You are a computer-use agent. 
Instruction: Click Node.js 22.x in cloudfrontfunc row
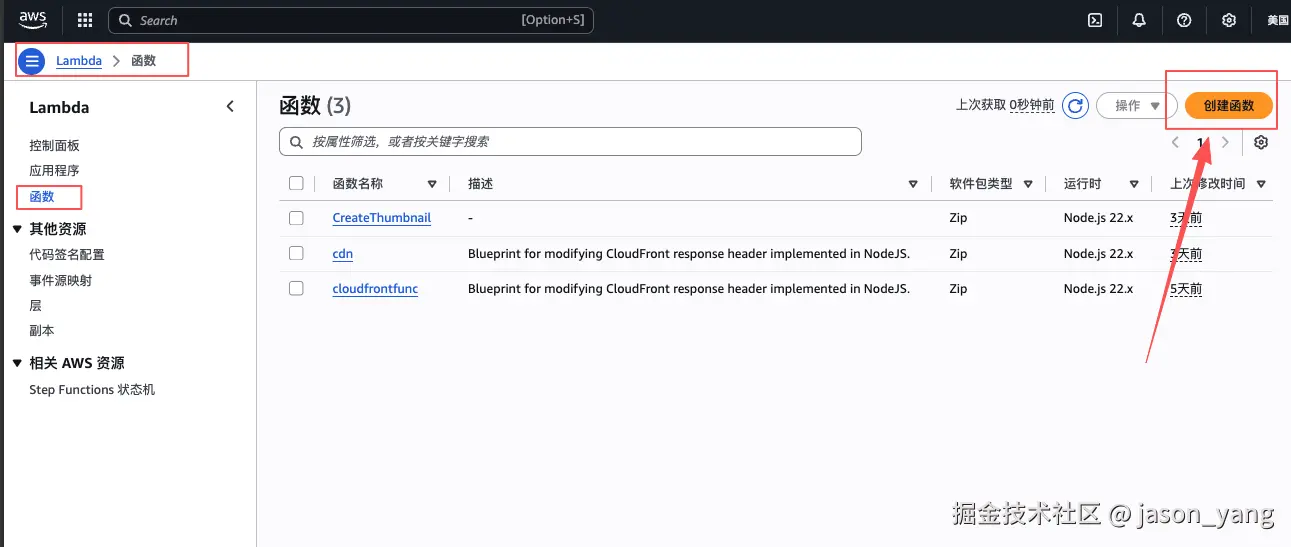pos(1098,288)
